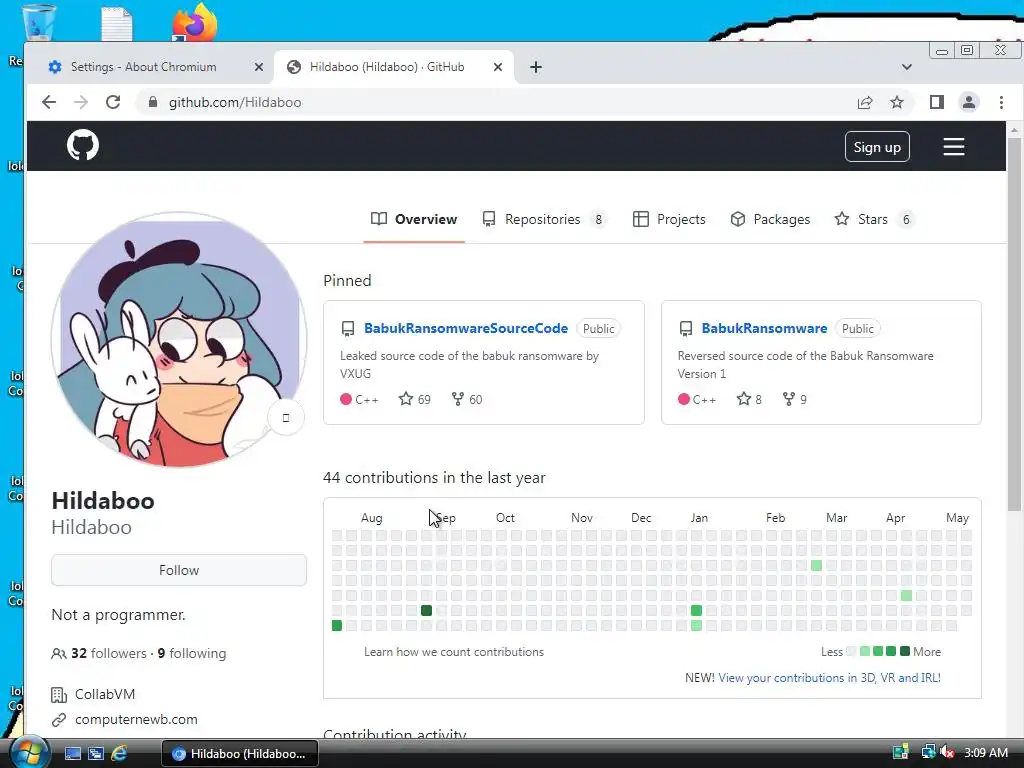The image size is (1024, 768).
Task: Select the light green April contribution square
Action: pos(906,596)
